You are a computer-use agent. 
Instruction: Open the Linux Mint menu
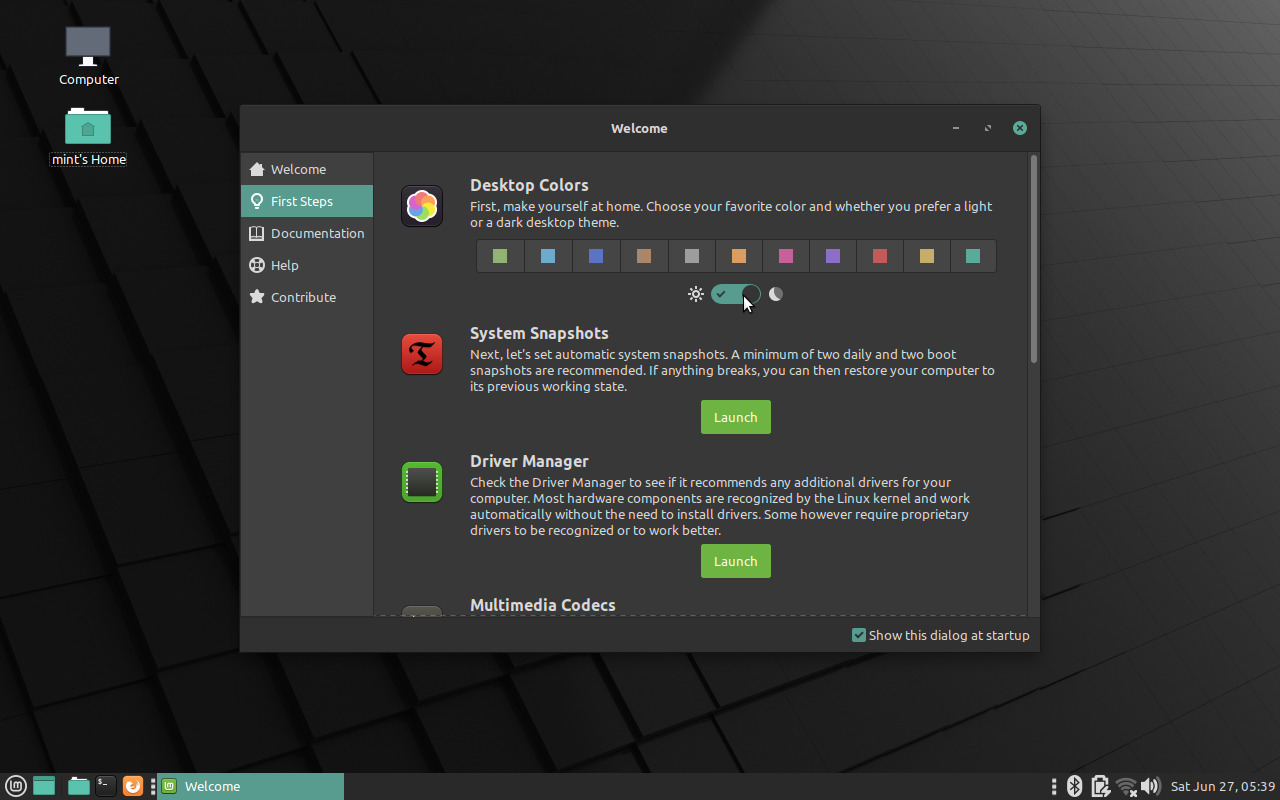click(x=15, y=786)
